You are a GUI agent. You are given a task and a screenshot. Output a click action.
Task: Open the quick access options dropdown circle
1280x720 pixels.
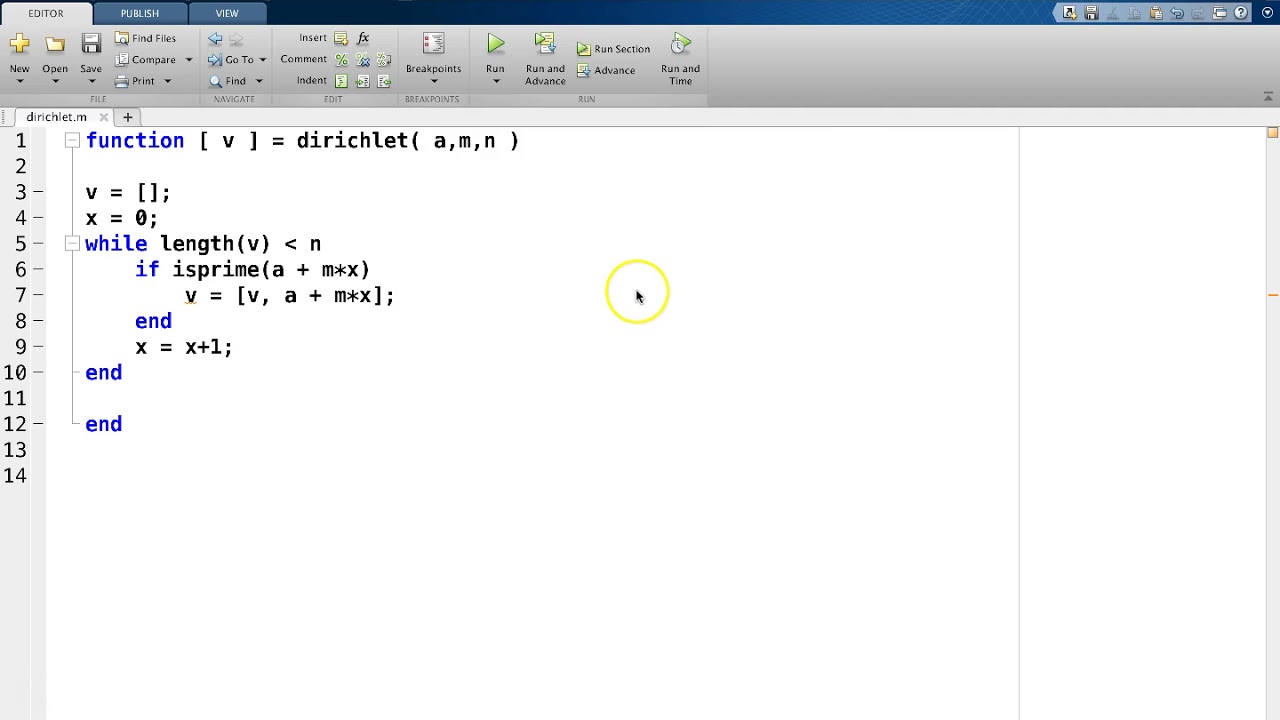[1267, 13]
